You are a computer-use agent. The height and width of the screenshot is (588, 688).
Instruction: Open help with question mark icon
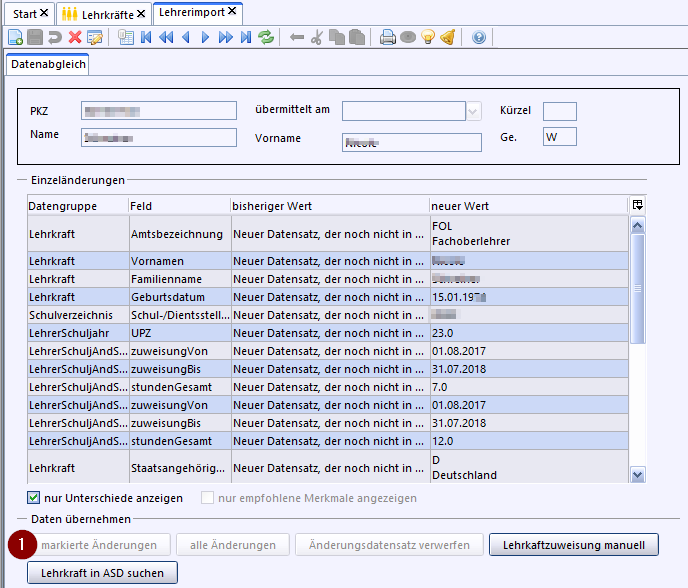tap(479, 37)
